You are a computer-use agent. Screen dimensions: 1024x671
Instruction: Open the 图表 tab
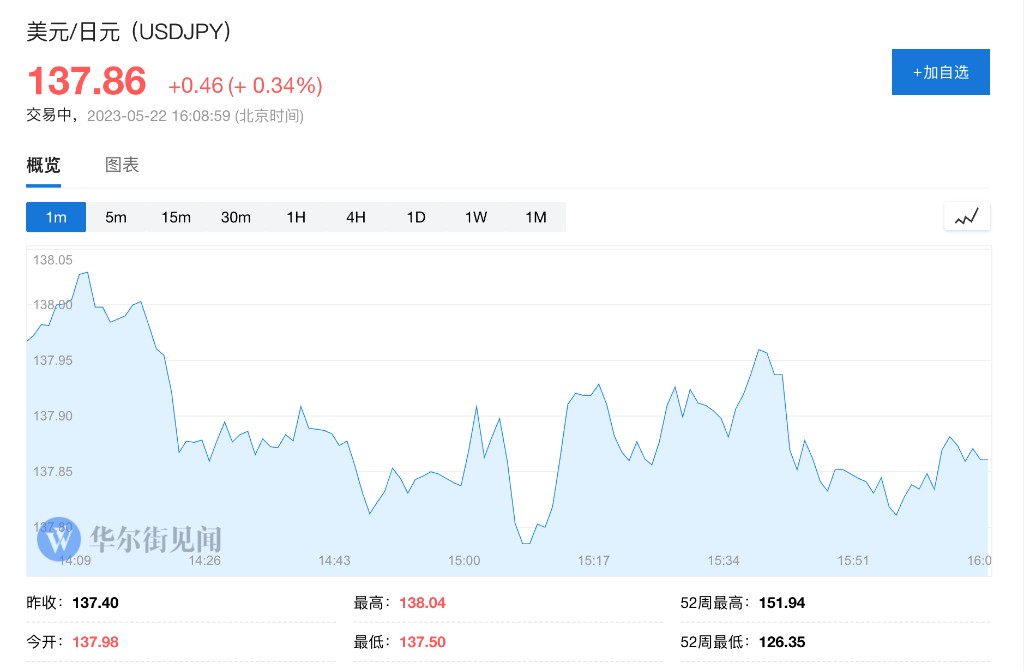122,165
